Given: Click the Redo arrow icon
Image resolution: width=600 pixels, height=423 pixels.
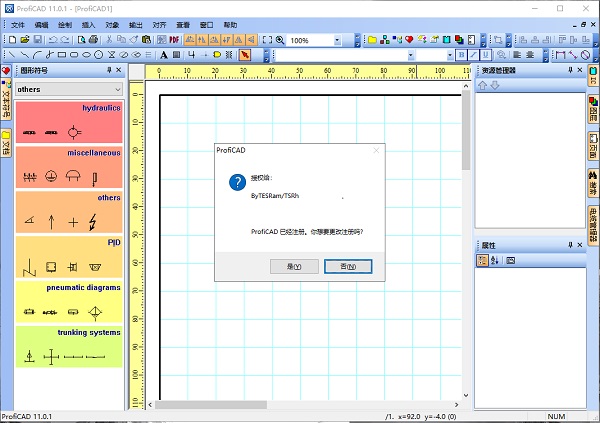Looking at the screenshot, I should pyautogui.click(x=65, y=40).
